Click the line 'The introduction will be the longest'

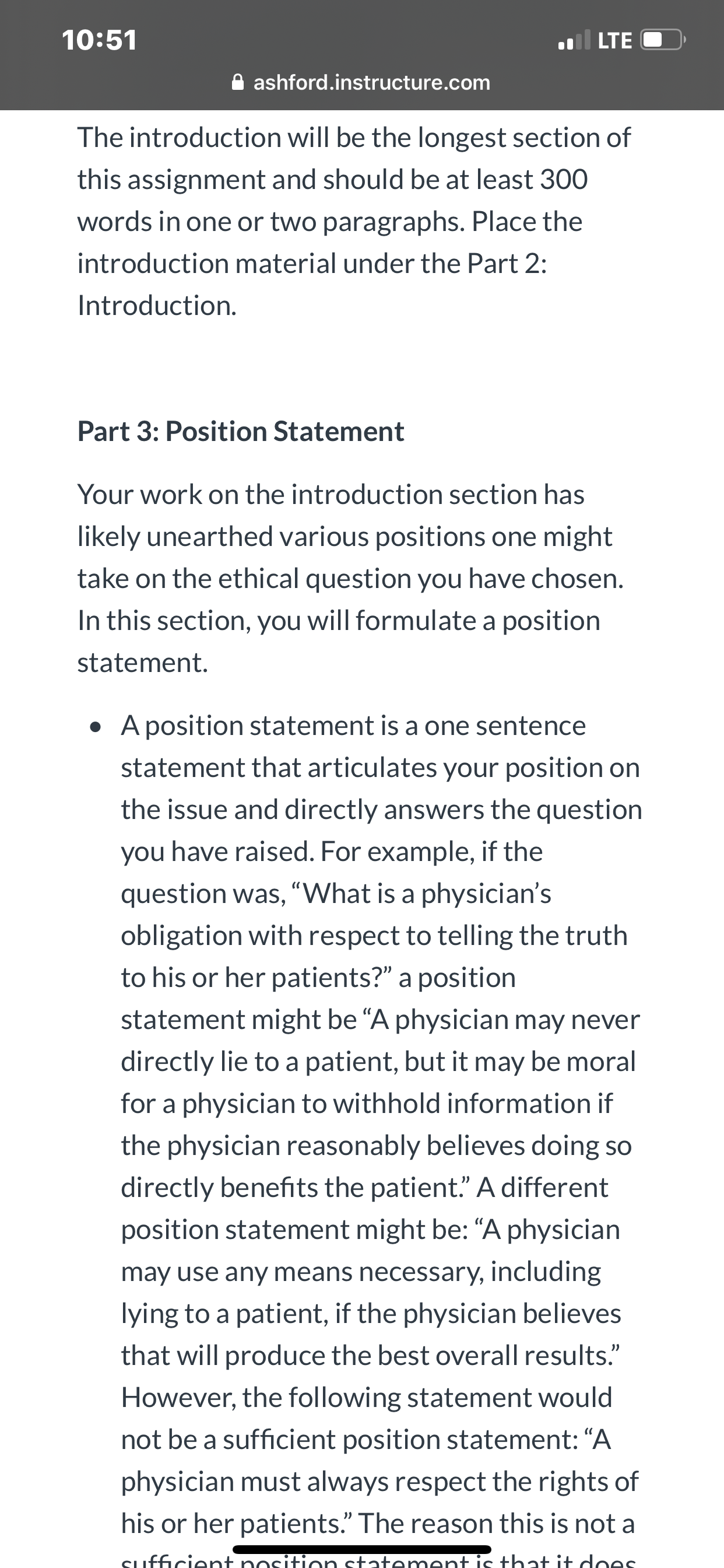[354, 138]
